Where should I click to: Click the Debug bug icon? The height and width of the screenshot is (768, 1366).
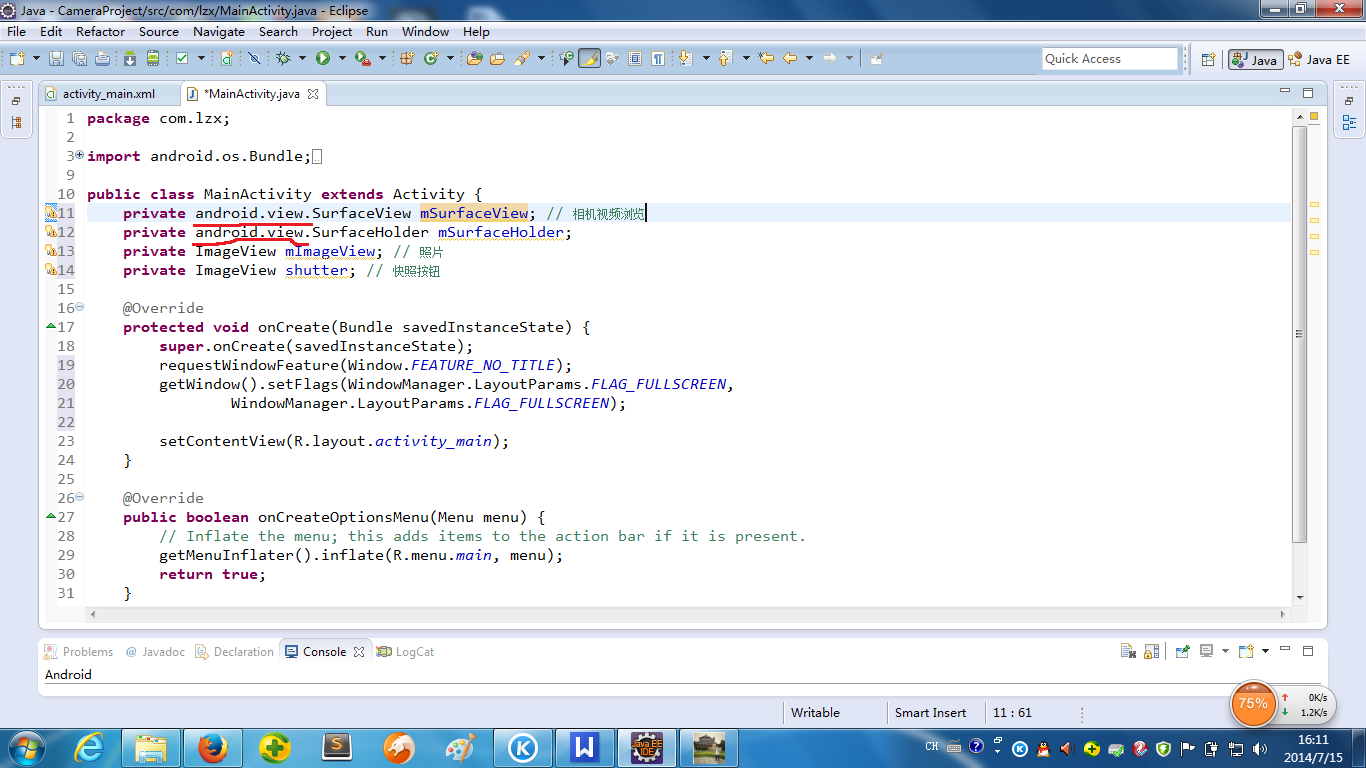(283, 59)
